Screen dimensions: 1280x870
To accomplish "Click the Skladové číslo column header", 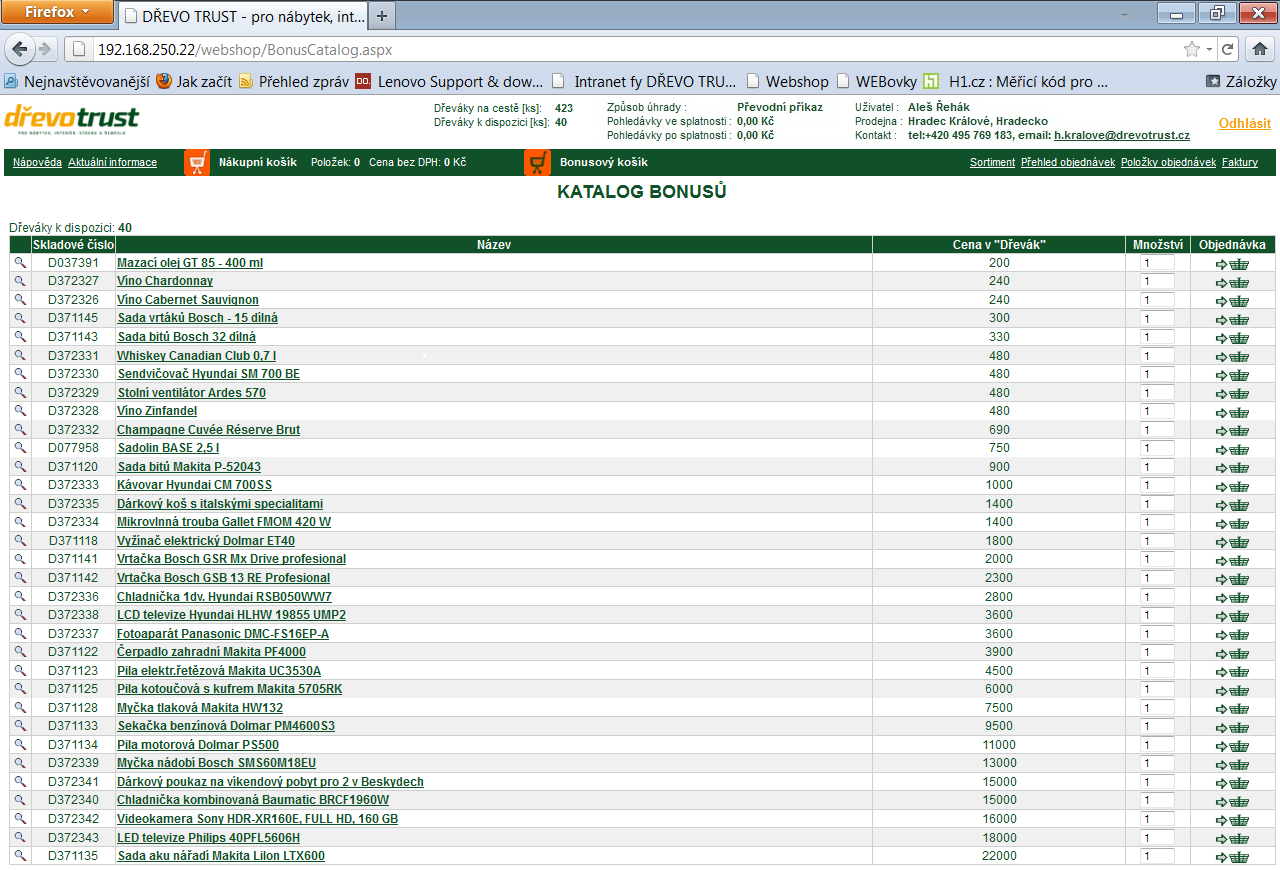I will [74, 245].
